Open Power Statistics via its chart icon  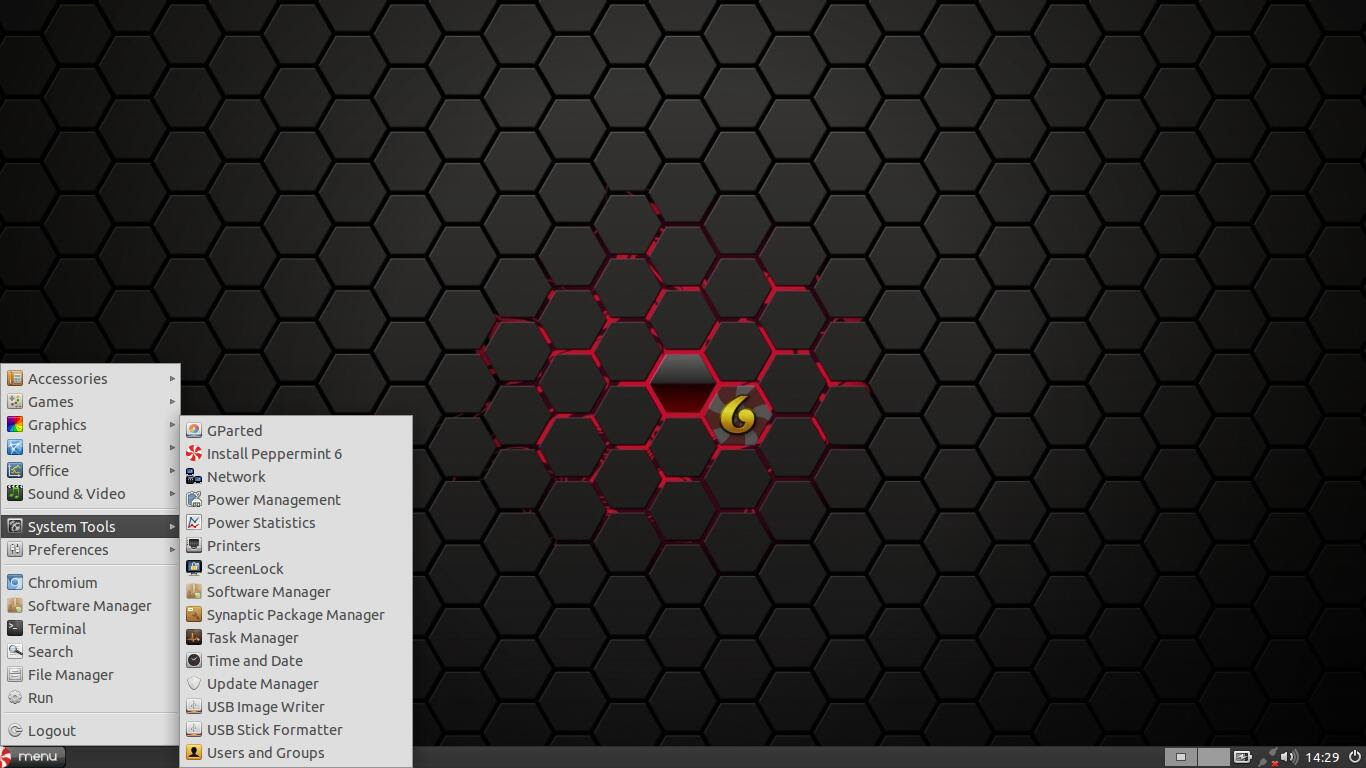[194, 523]
